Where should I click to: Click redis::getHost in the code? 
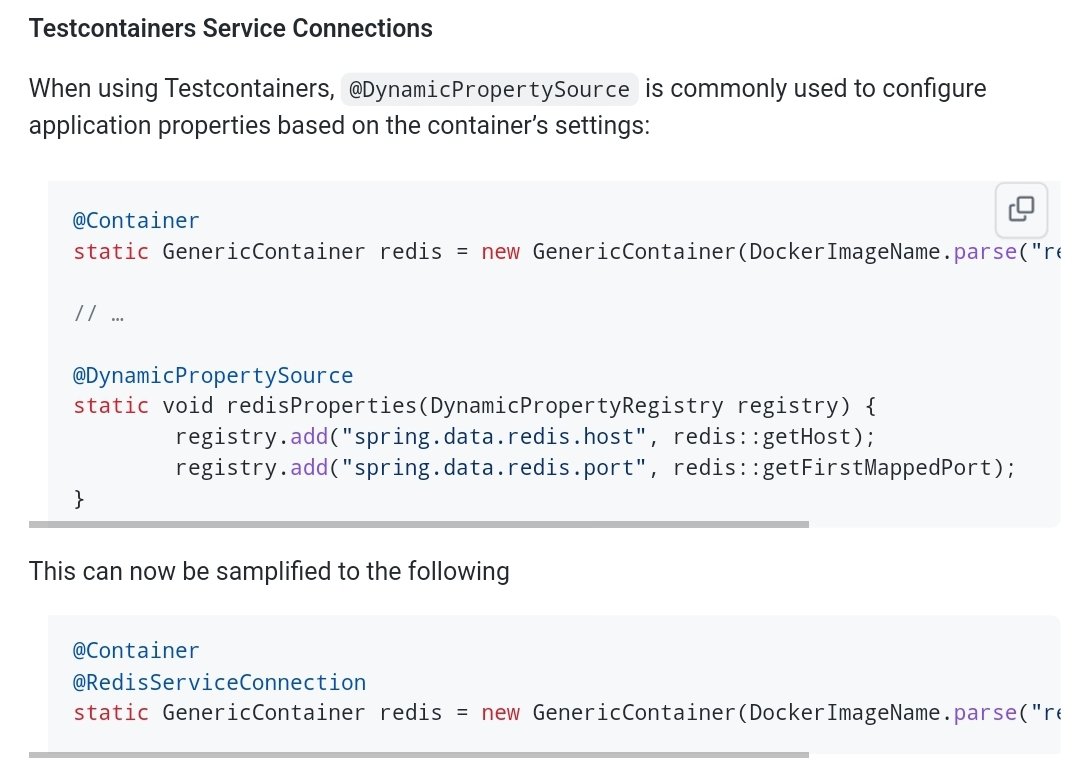pyautogui.click(x=761, y=437)
